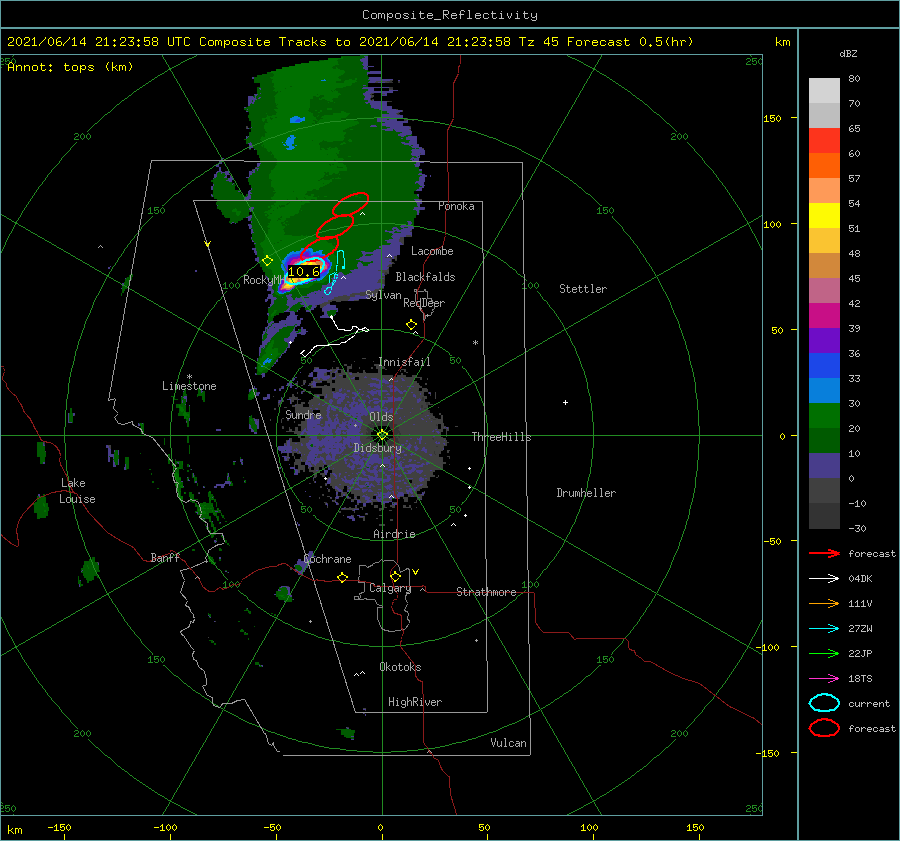Click the white plus marker east of ThreeHills
Image resolution: width=900 pixels, height=841 pixels.
[565, 402]
